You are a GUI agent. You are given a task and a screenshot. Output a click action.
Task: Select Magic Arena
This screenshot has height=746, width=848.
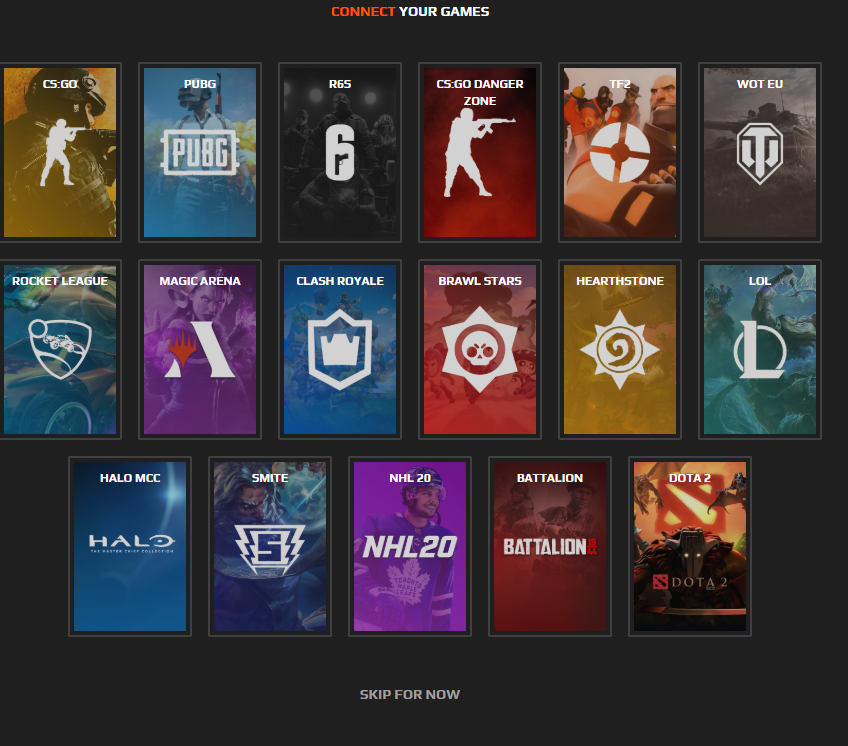point(200,349)
